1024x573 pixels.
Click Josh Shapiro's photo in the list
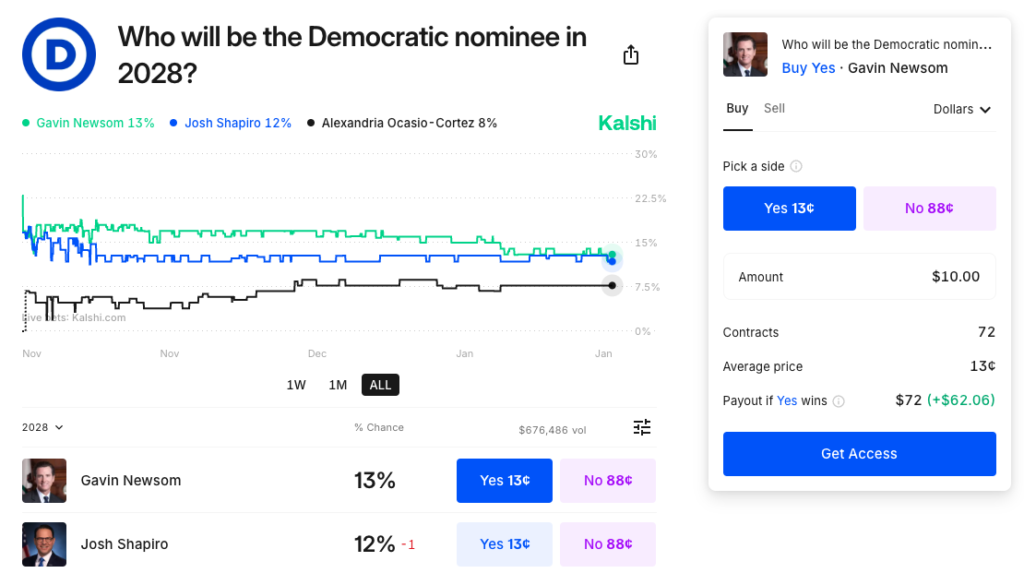coord(44,544)
